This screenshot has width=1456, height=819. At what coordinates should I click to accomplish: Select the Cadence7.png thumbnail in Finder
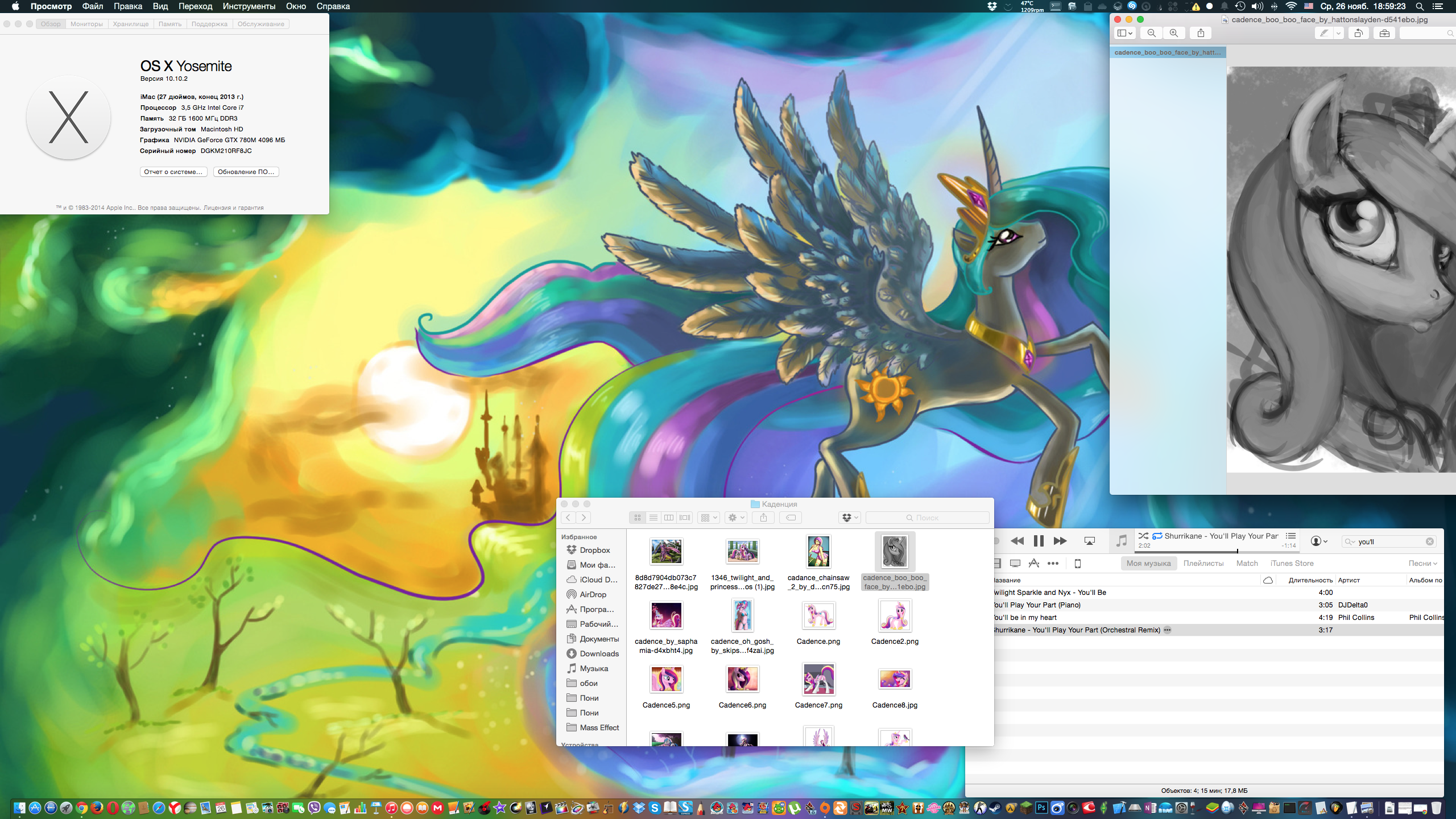point(818,679)
